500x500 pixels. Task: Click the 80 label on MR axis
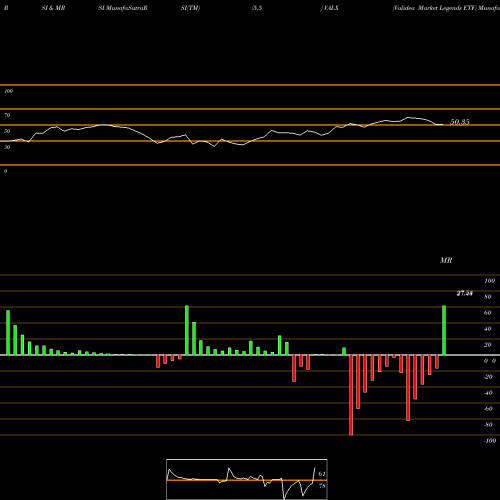pyautogui.click(x=488, y=297)
